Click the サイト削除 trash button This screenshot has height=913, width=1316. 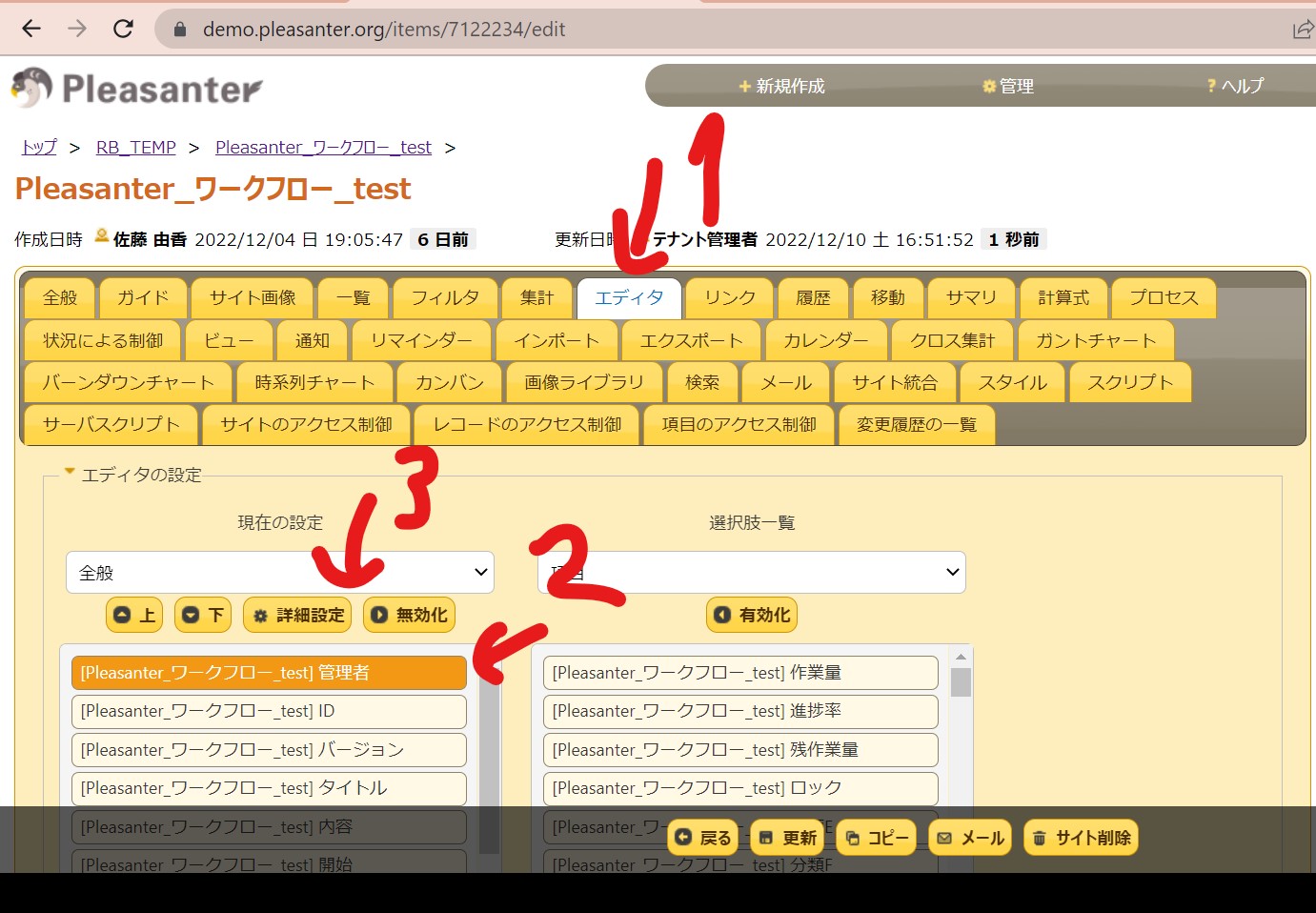pos(1081,838)
